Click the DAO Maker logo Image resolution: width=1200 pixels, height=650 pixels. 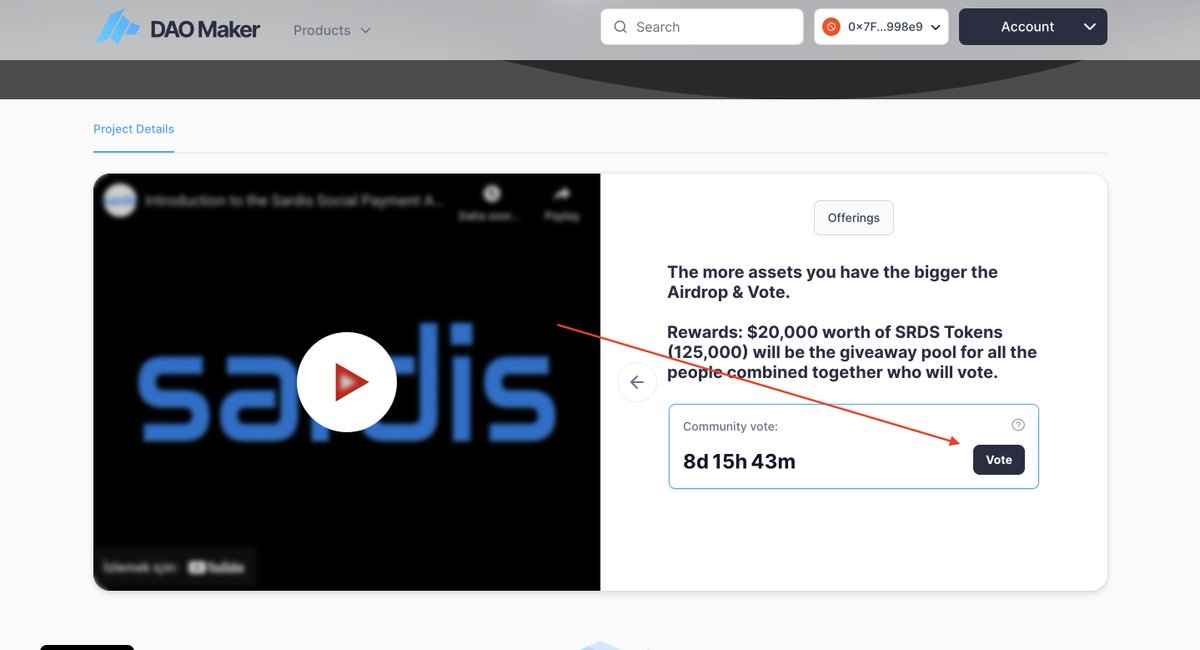coord(177,28)
